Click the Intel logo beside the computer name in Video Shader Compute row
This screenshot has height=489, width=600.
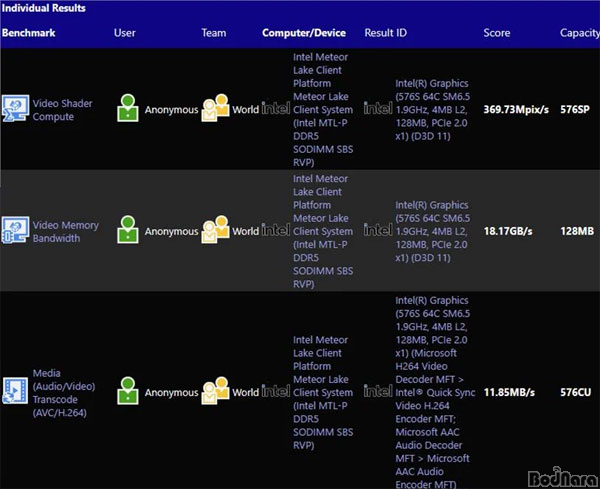pyautogui.click(x=276, y=109)
